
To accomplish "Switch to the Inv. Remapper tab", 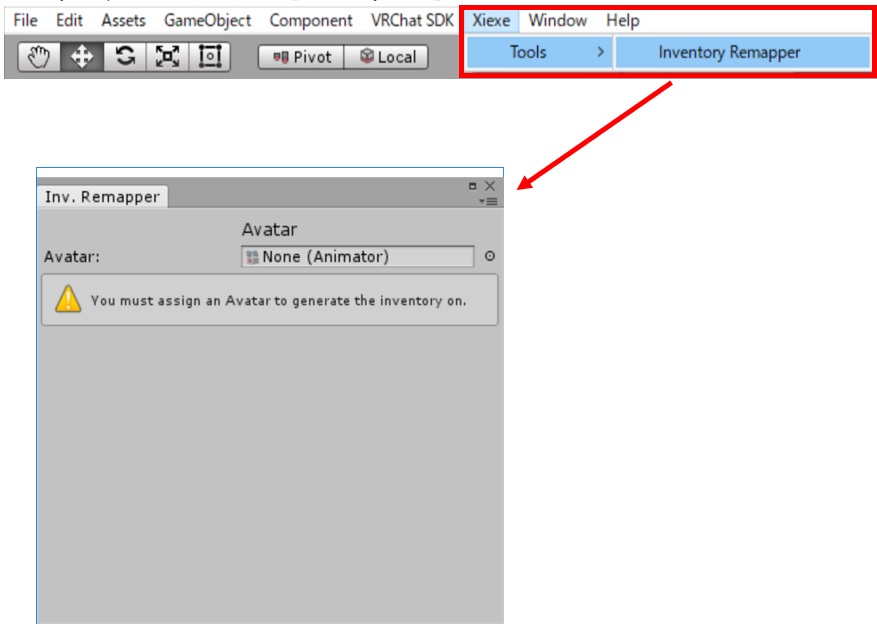I will [102, 197].
